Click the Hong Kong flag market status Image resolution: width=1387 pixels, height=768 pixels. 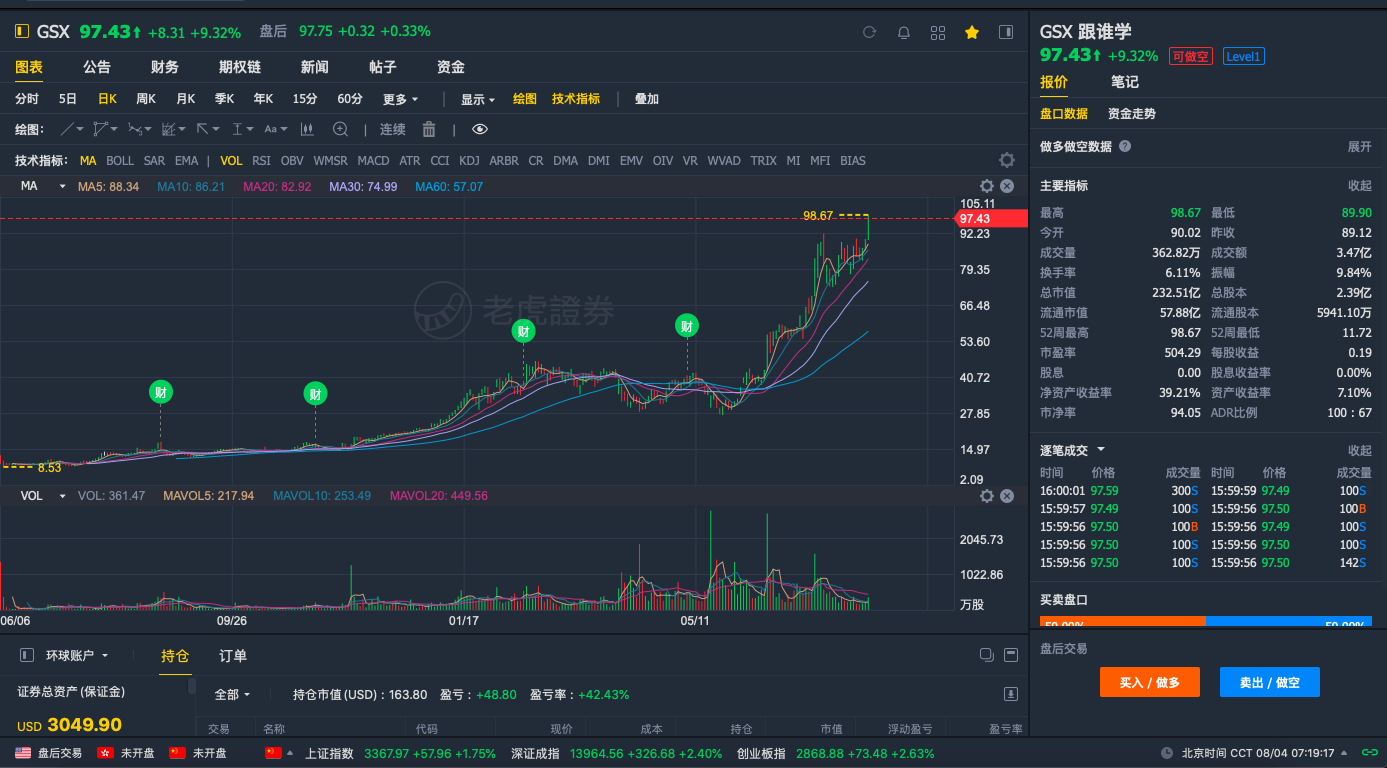105,753
